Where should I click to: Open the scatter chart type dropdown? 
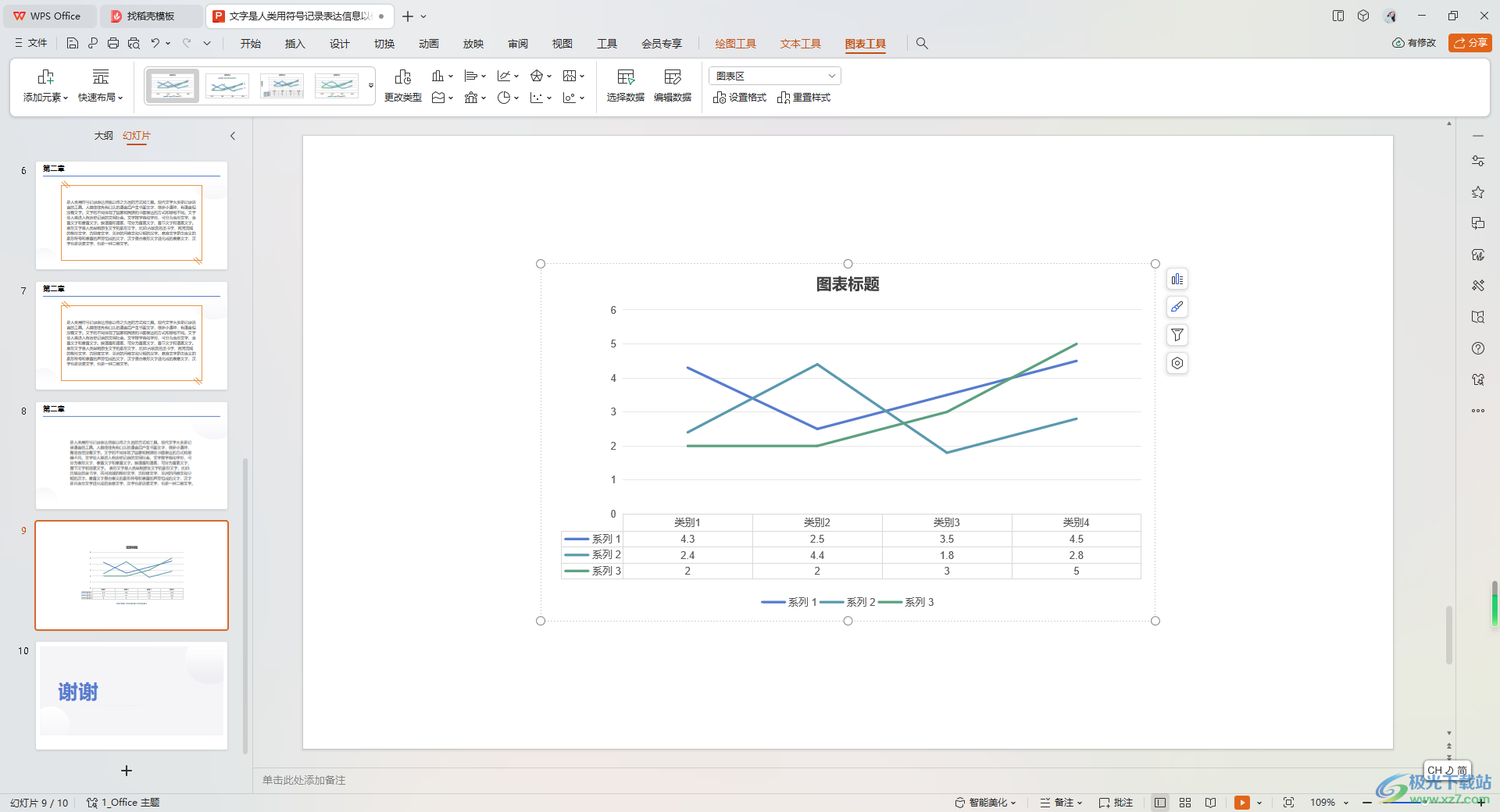click(x=541, y=98)
